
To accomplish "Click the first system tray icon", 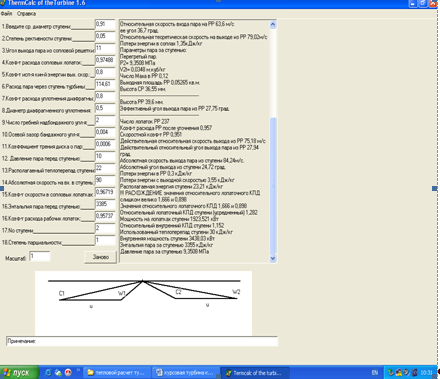I will 391,372.
